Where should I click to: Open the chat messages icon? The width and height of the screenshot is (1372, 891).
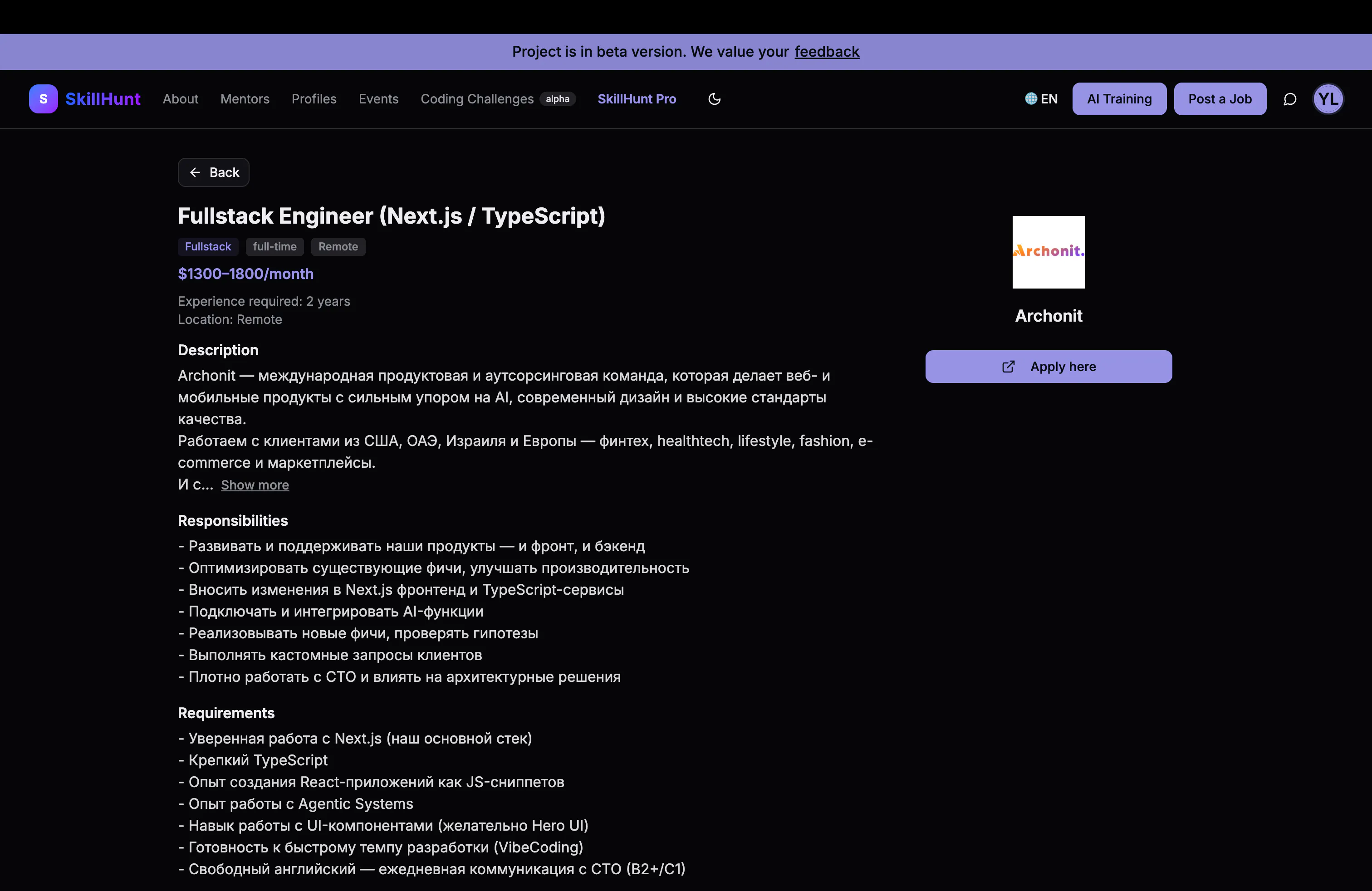point(1289,99)
